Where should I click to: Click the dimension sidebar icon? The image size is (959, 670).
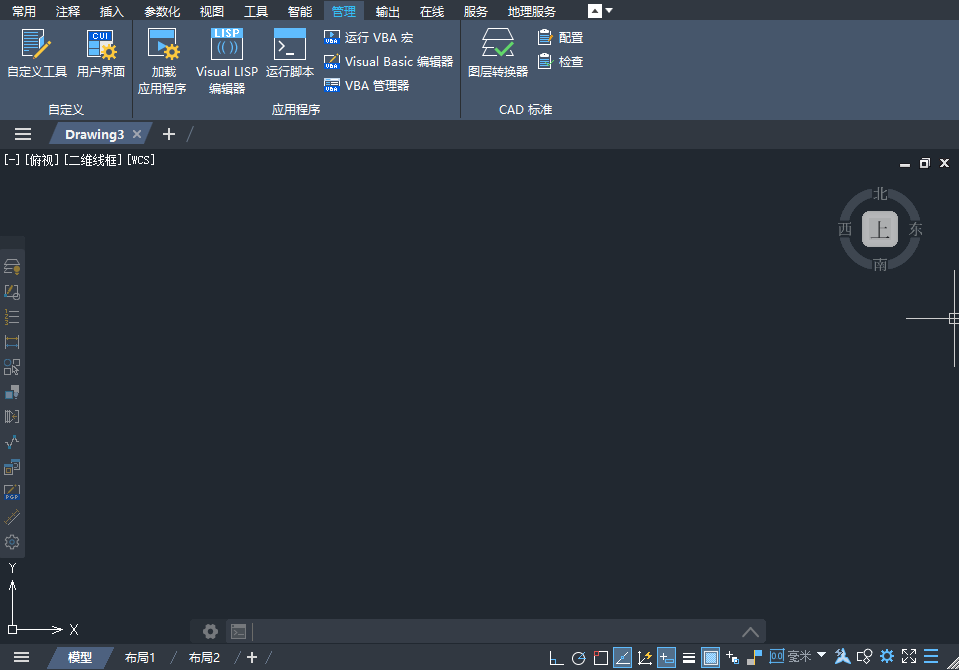tap(12, 342)
